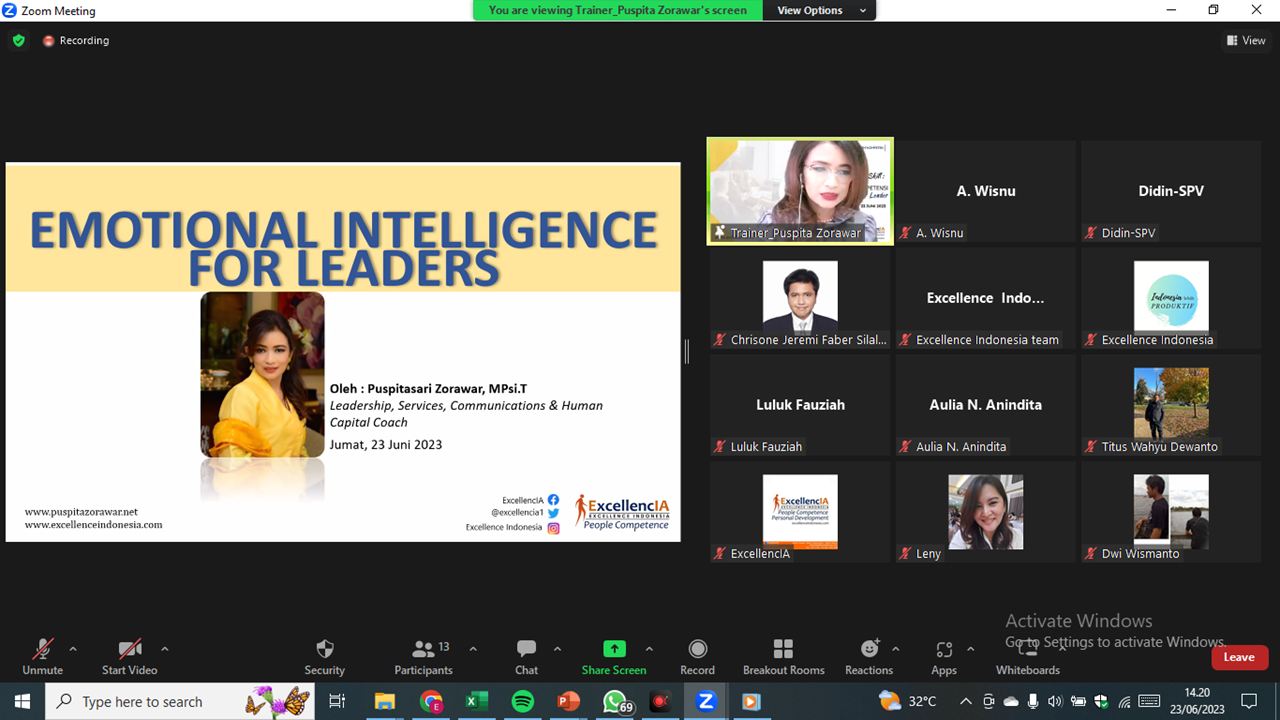Select Titus Wahyu Dewanto participant tile
Screen dimensions: 1280x720
coord(1171,405)
